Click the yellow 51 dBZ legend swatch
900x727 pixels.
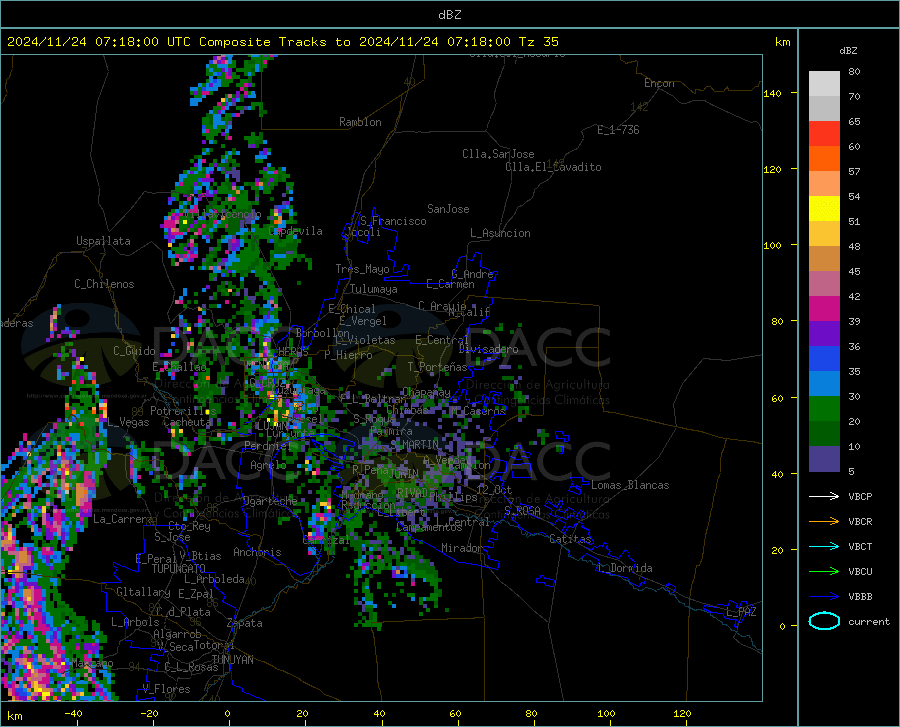pos(824,209)
